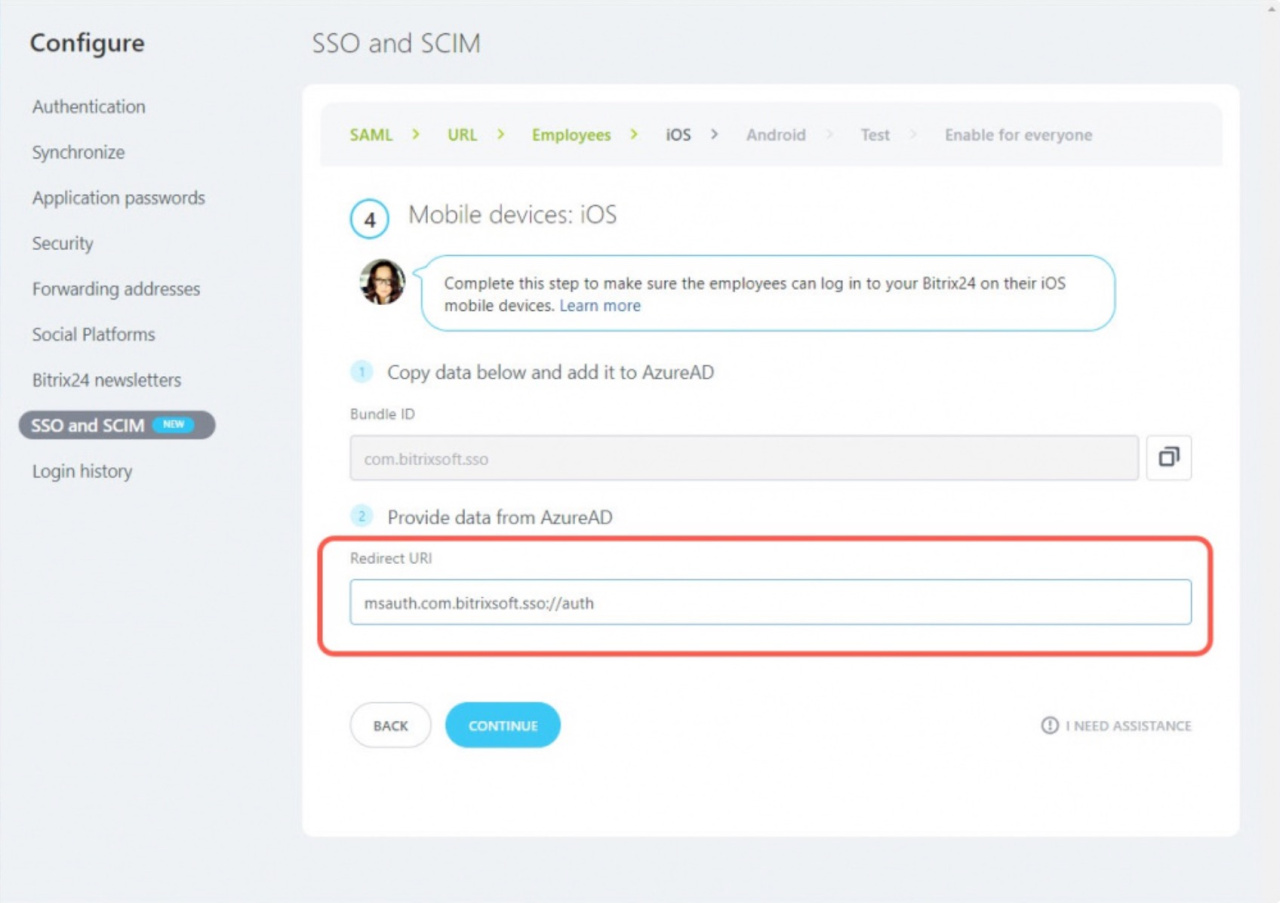Screen dimensions: 1280x903
Task: Click the CONTINUE button
Action: tap(503, 726)
